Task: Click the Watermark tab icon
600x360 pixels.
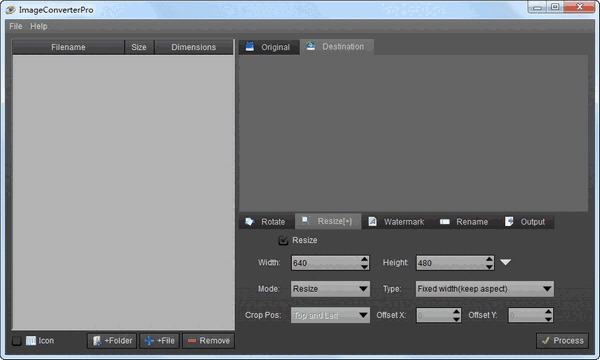Action: coord(372,222)
